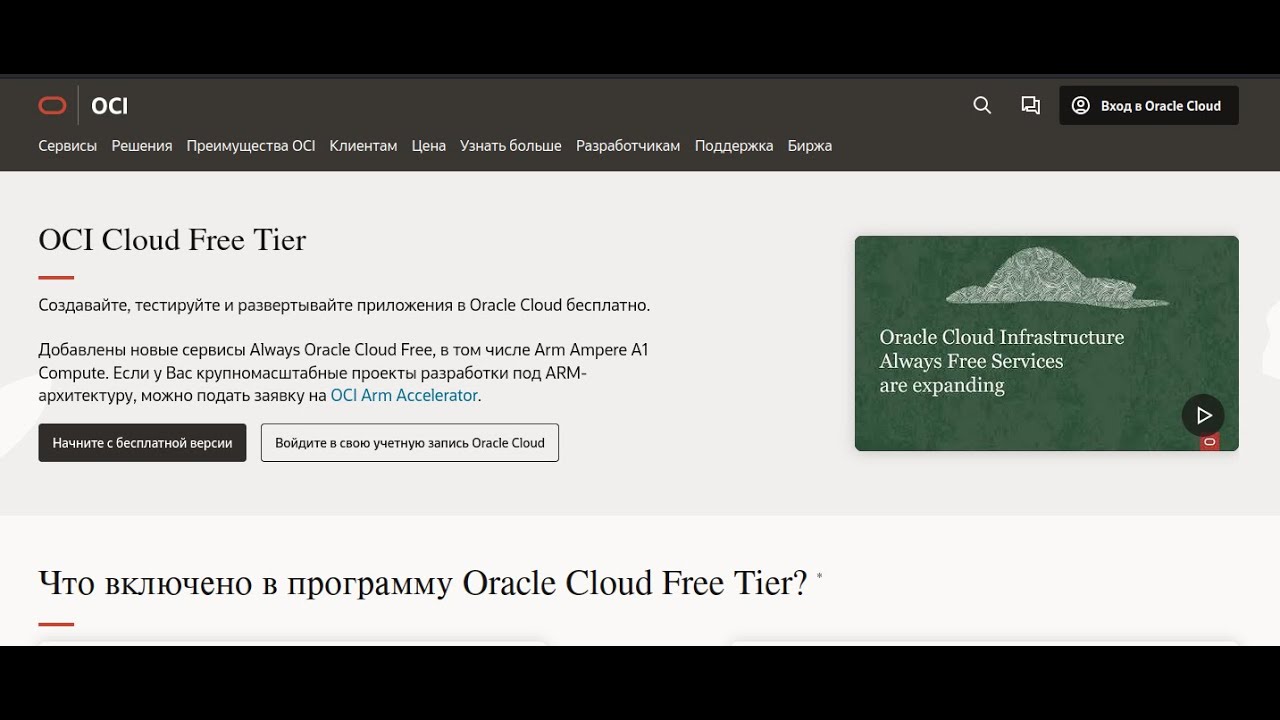
Task: Click the Вход в Oracle Cloud button
Action: tap(1149, 105)
